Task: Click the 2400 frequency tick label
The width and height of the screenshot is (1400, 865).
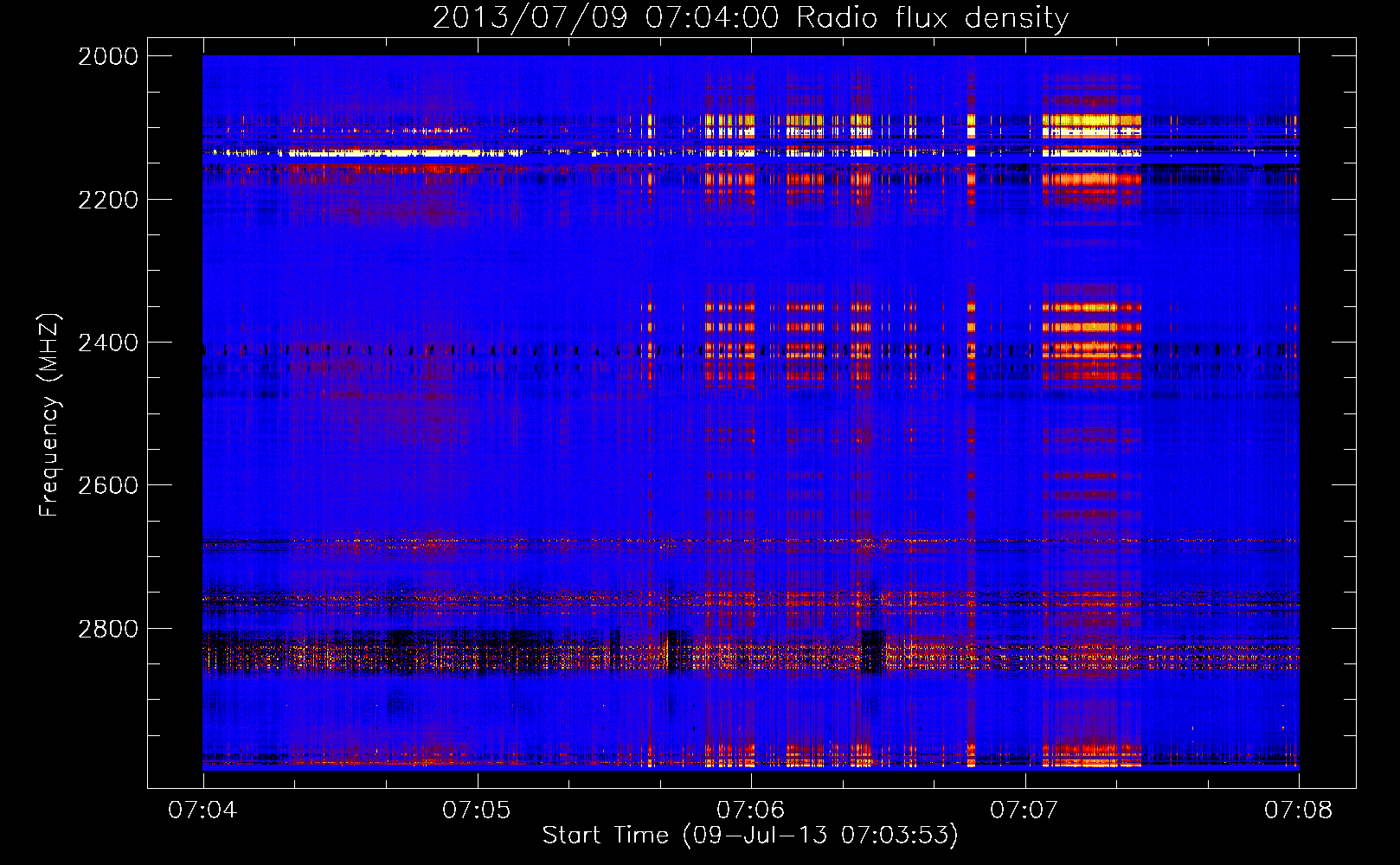Action: 108,343
